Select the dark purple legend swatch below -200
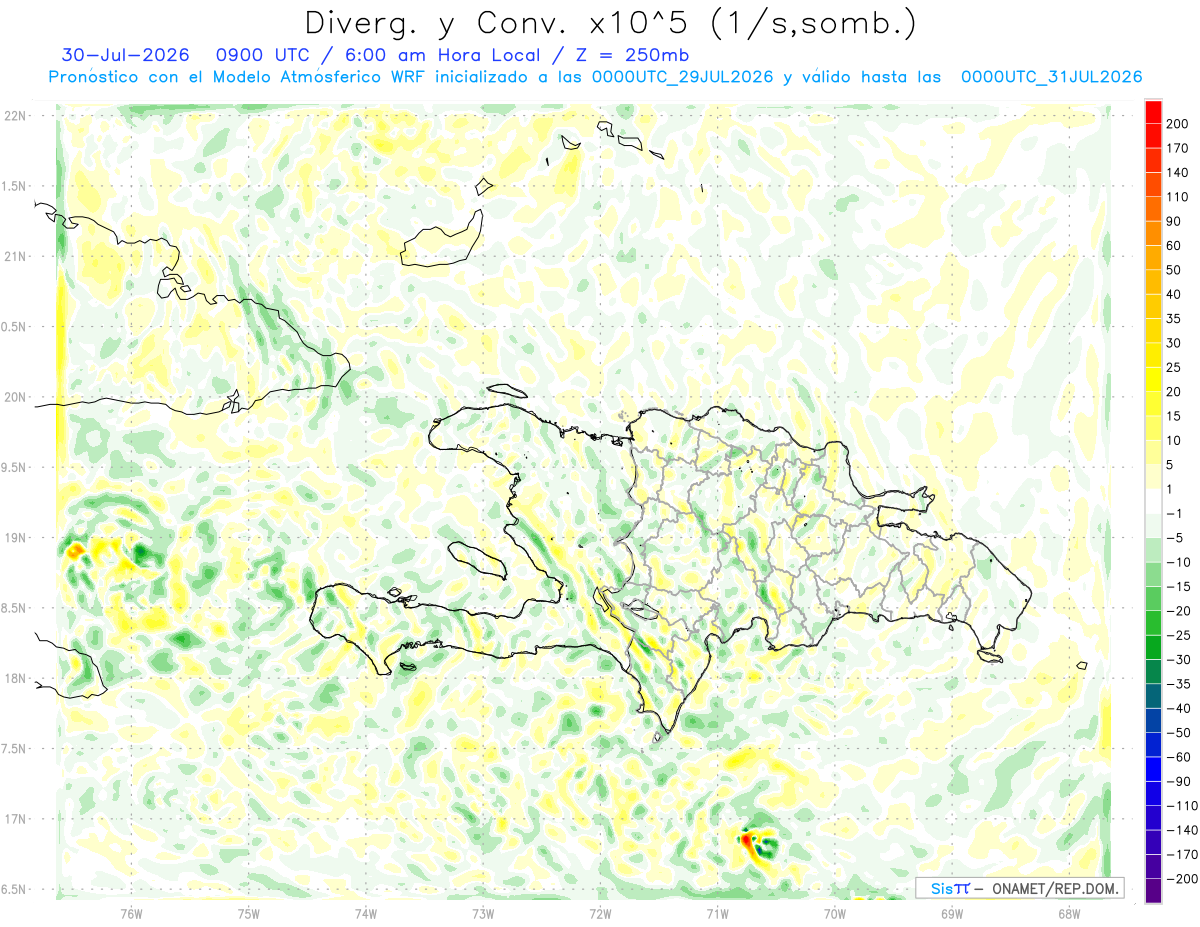 (x=1153, y=890)
